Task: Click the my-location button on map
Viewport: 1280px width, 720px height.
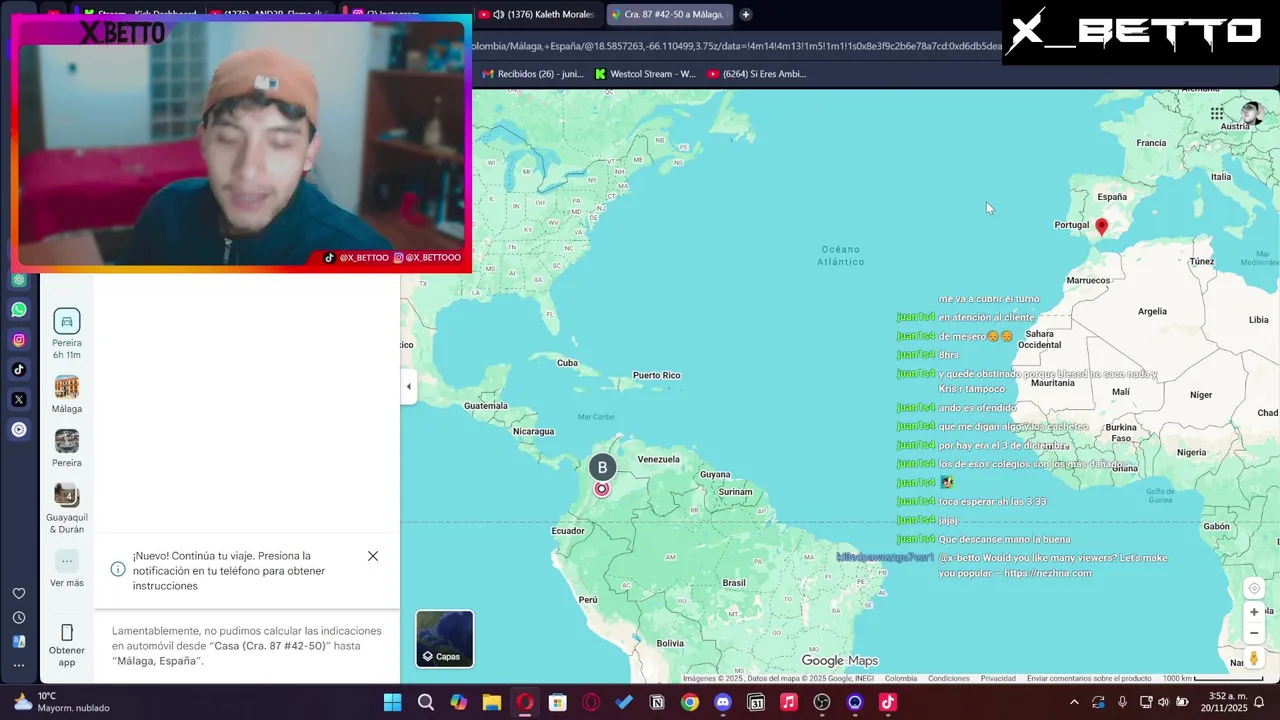Action: (1254, 588)
